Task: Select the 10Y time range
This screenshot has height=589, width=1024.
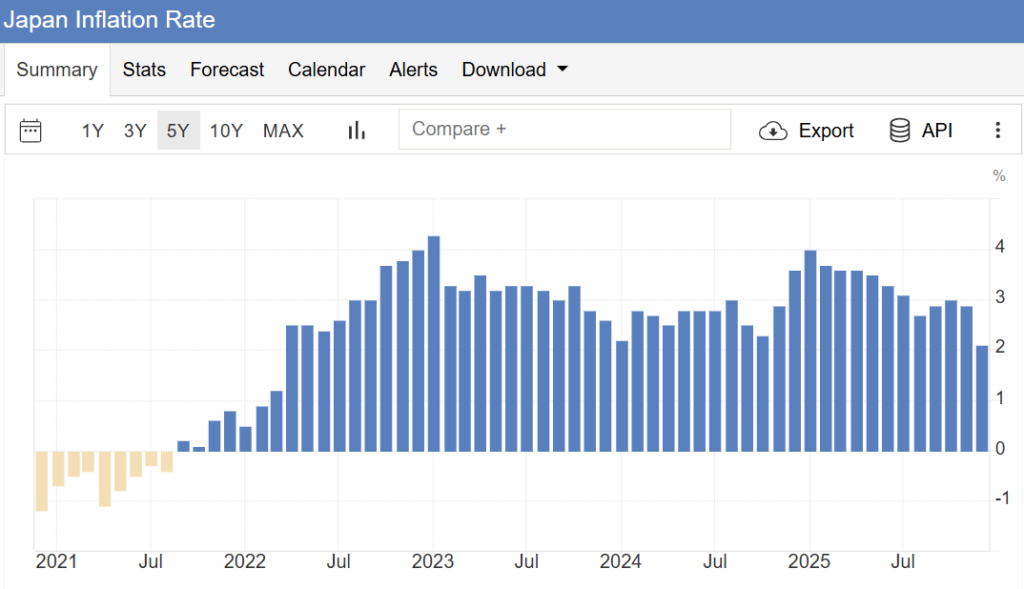Action: pos(226,130)
